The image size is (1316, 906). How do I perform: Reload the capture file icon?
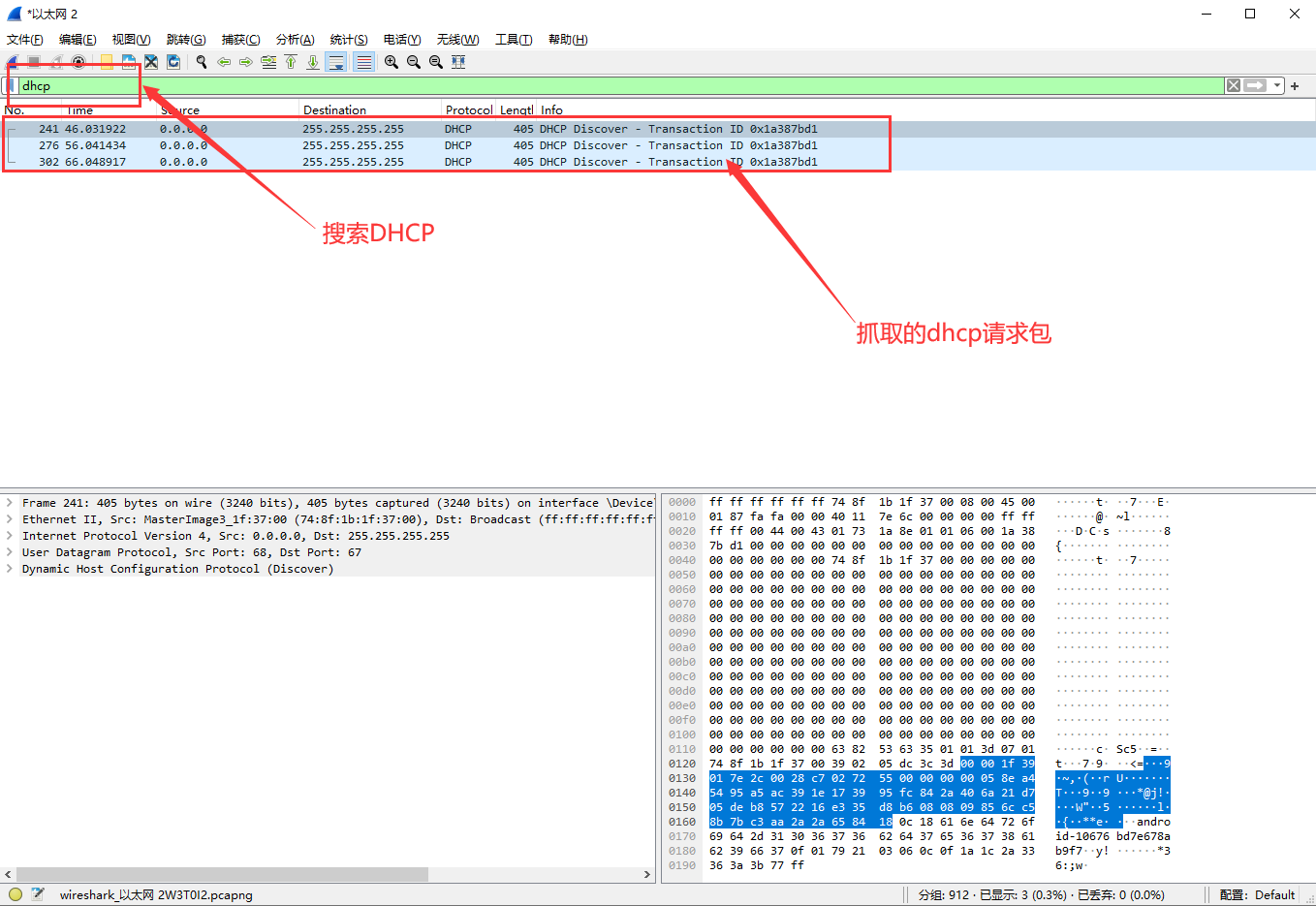pyautogui.click(x=173, y=62)
